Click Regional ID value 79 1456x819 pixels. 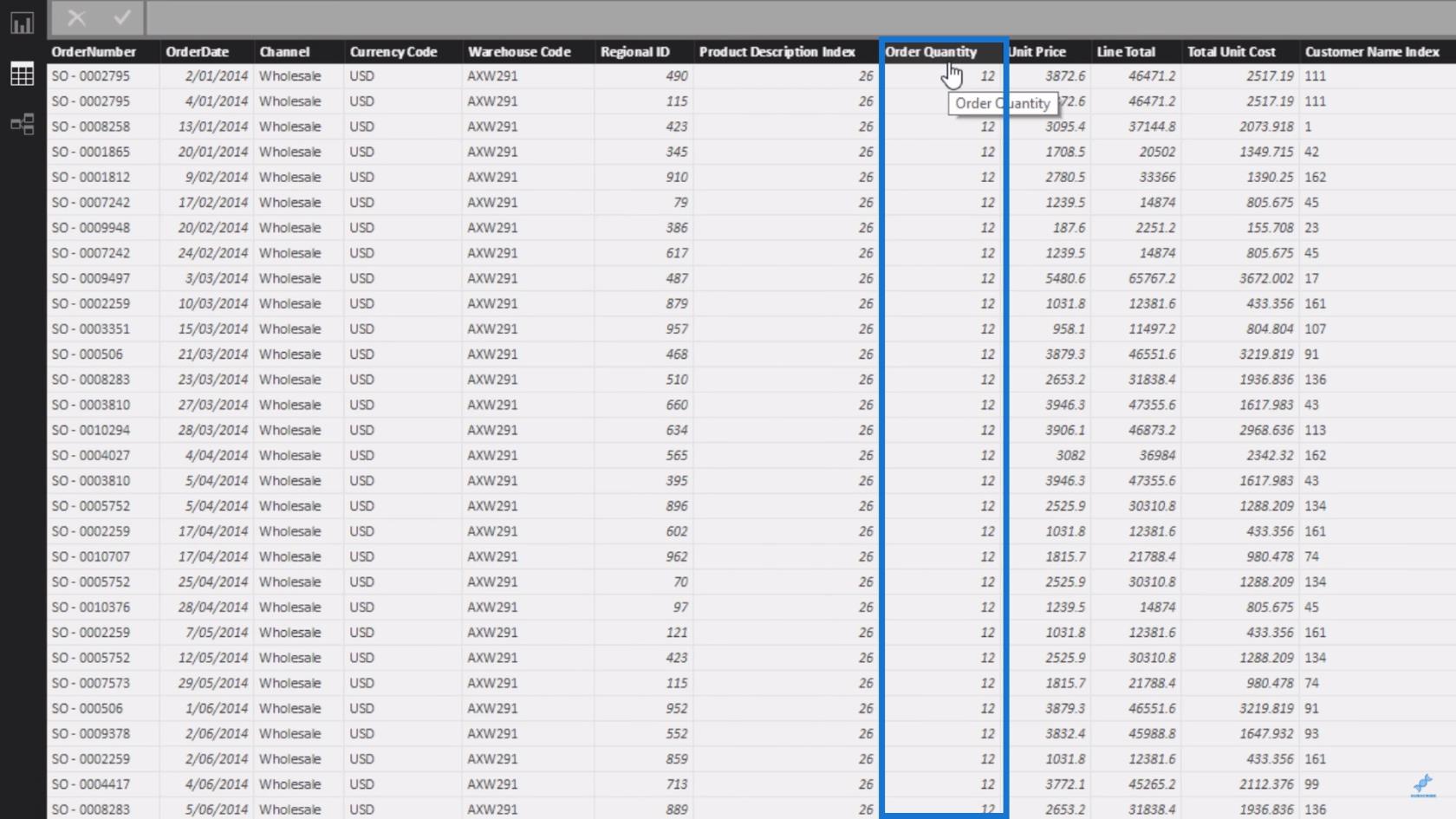pos(680,203)
